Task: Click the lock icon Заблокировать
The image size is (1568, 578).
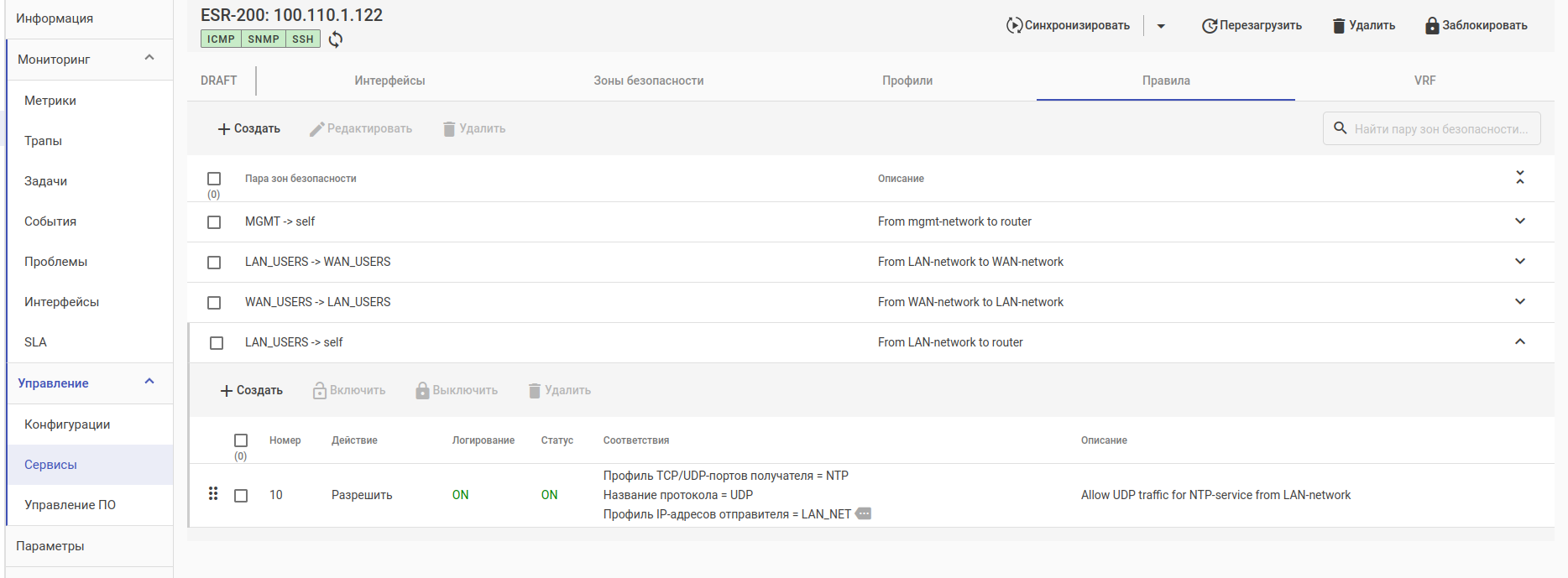Action: (x=1432, y=26)
